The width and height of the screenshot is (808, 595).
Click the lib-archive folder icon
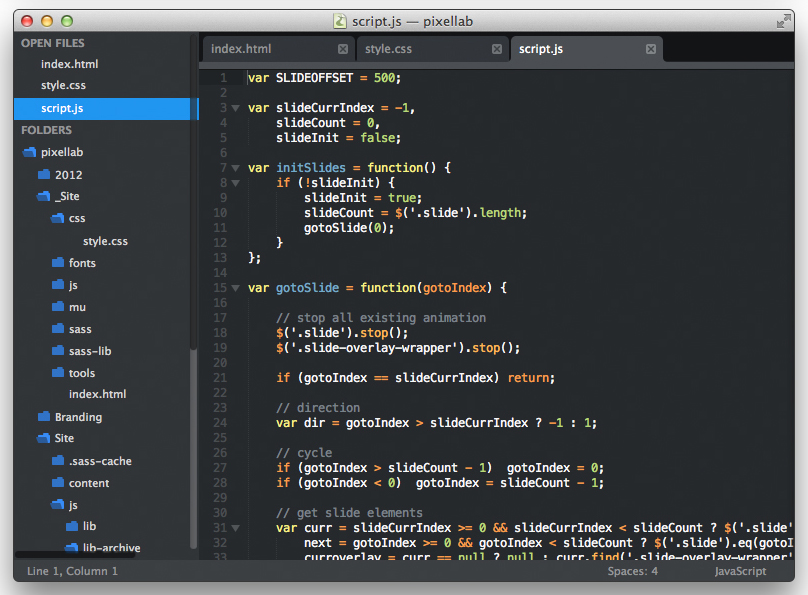[71, 548]
